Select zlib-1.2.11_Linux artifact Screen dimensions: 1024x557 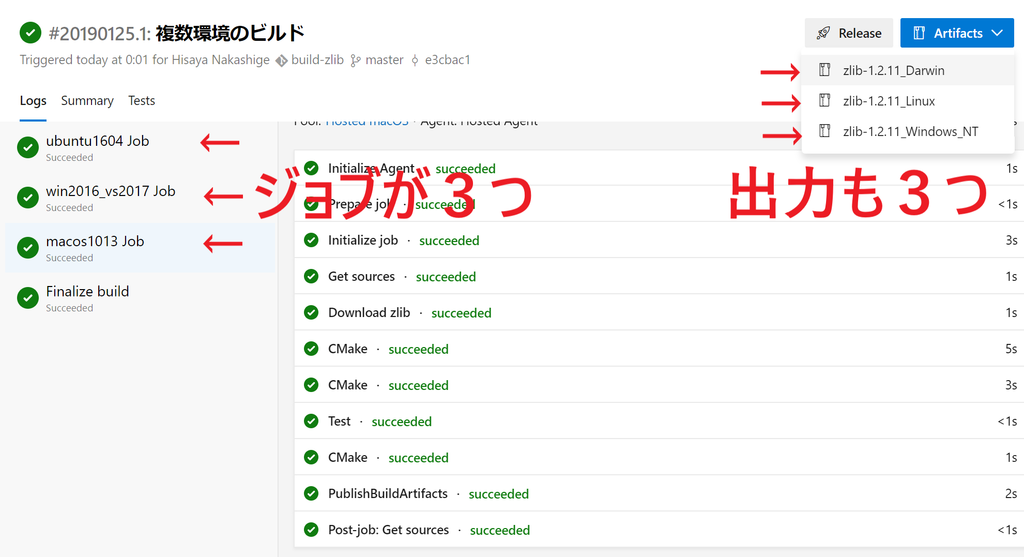pyautogui.click(x=908, y=101)
